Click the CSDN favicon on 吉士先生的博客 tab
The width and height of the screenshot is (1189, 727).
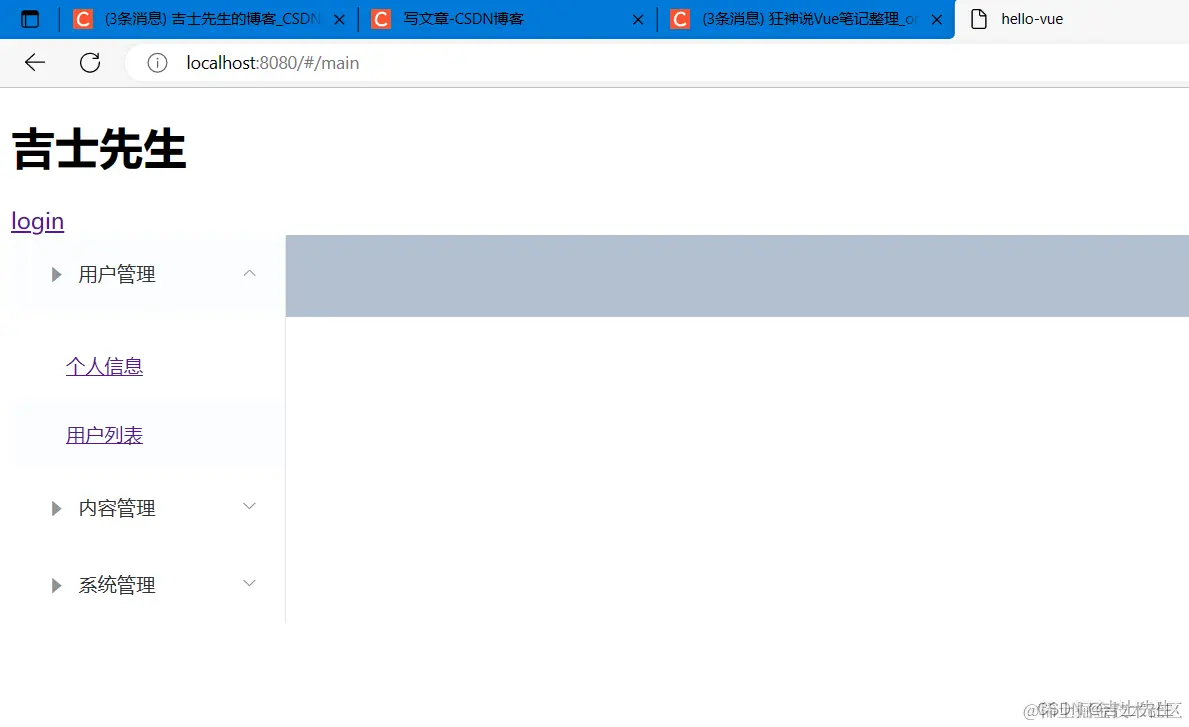click(83, 19)
